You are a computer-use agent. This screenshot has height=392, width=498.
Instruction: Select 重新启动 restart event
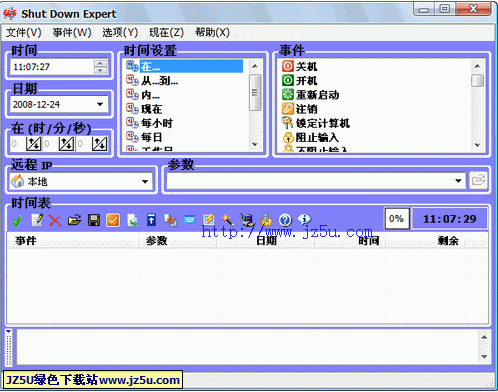tap(310, 95)
